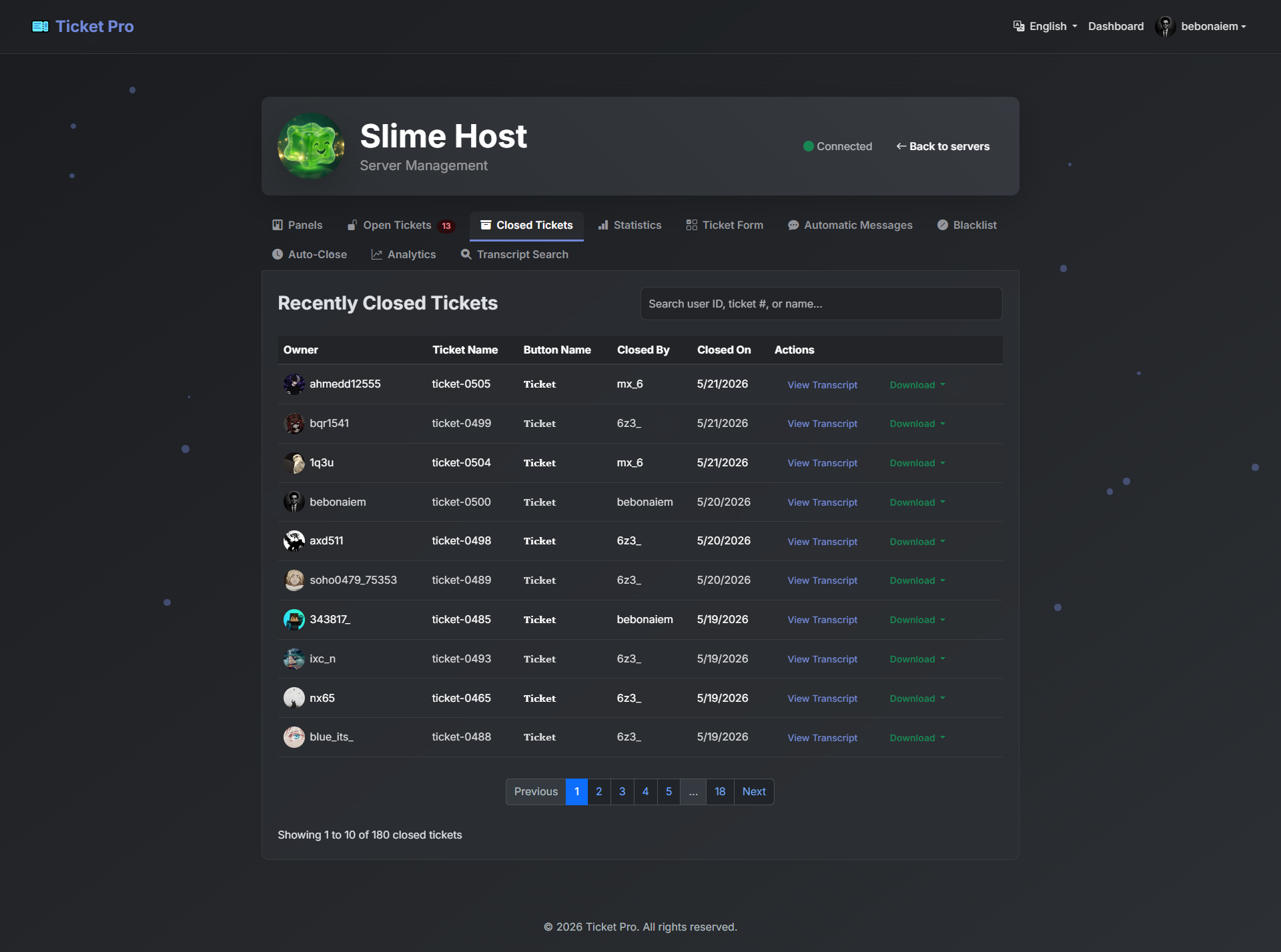Click the Statistics bar chart icon
The height and width of the screenshot is (952, 1281).
pos(603,225)
